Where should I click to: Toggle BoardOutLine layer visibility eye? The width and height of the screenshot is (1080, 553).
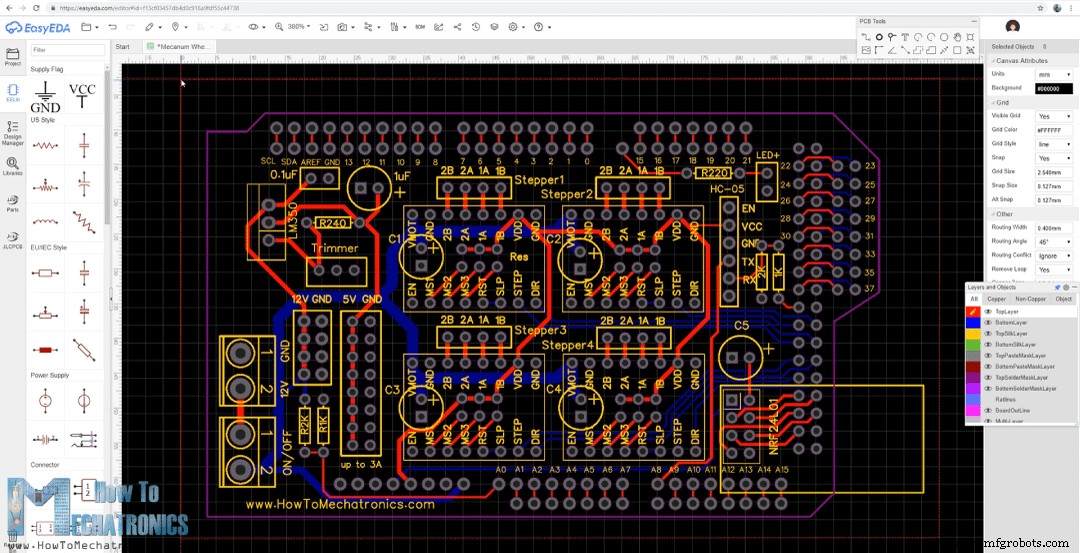(988, 410)
